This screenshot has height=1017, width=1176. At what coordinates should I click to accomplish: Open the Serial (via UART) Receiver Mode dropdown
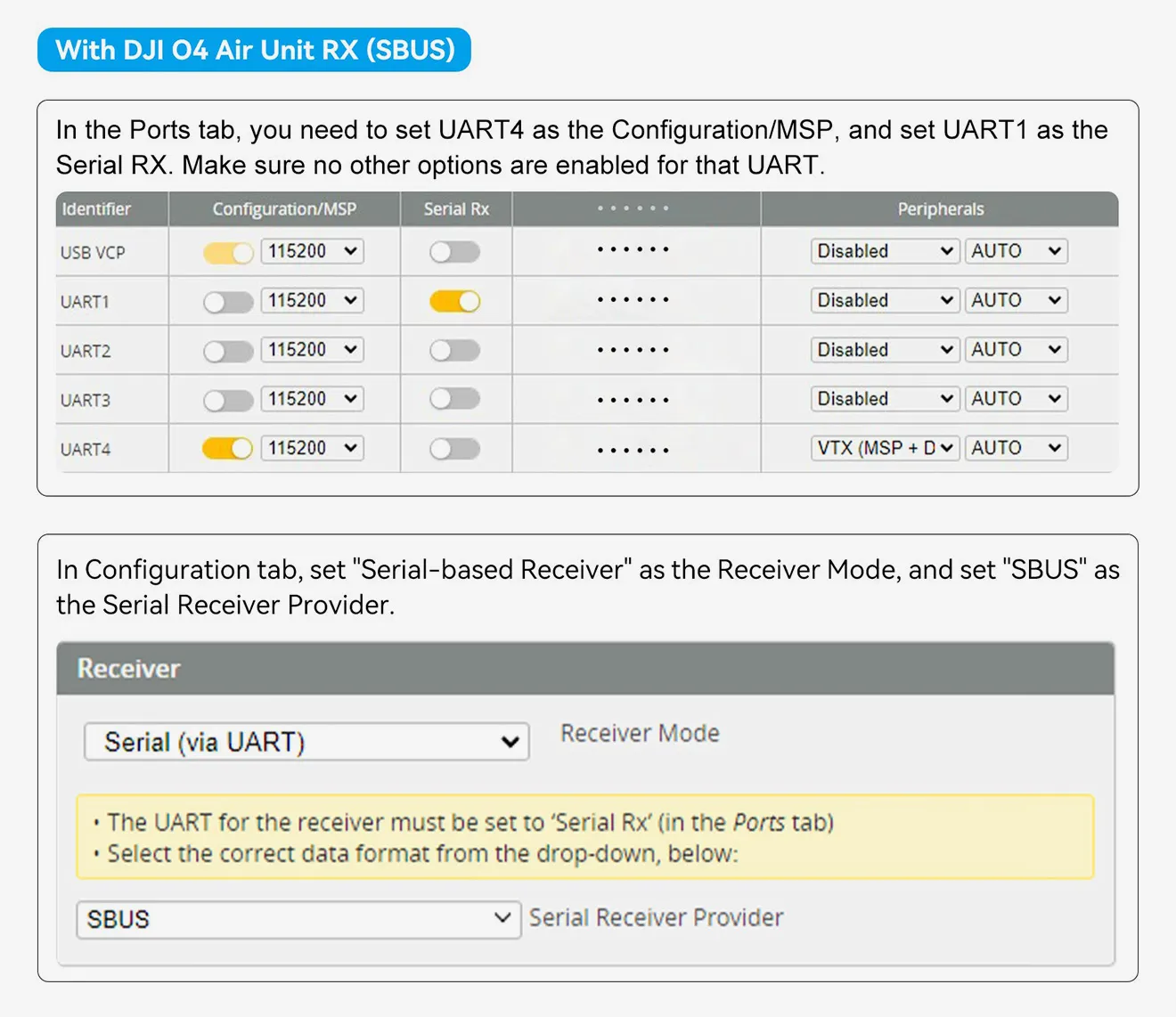[306, 741]
